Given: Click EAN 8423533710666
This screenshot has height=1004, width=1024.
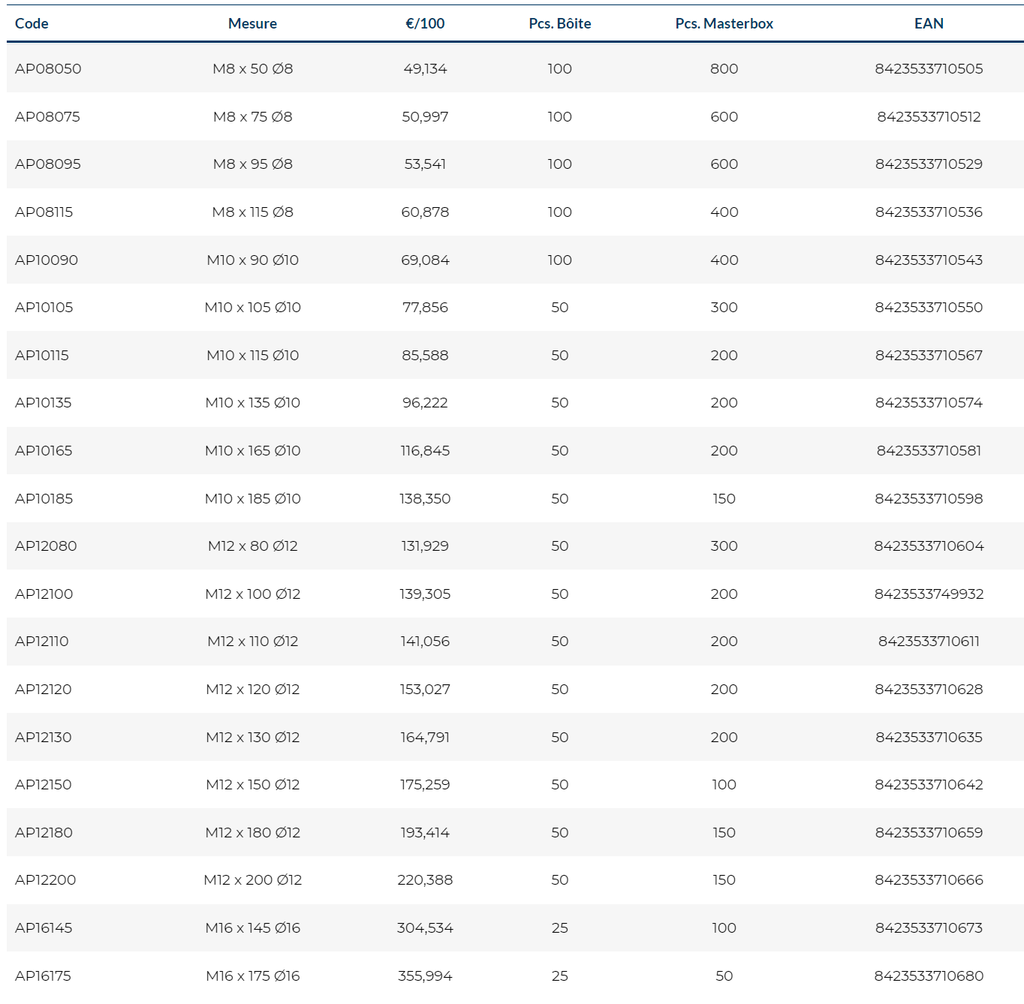Looking at the screenshot, I should click(929, 880).
